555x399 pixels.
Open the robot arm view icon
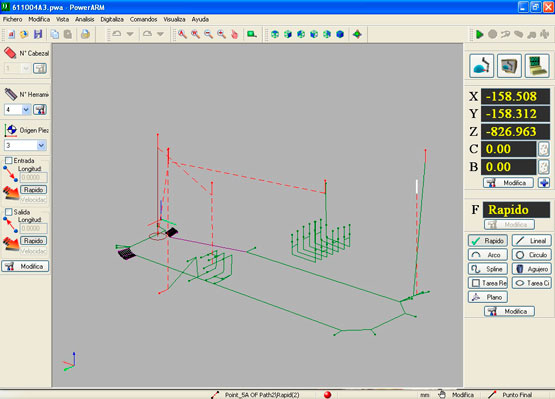[x=481, y=65]
